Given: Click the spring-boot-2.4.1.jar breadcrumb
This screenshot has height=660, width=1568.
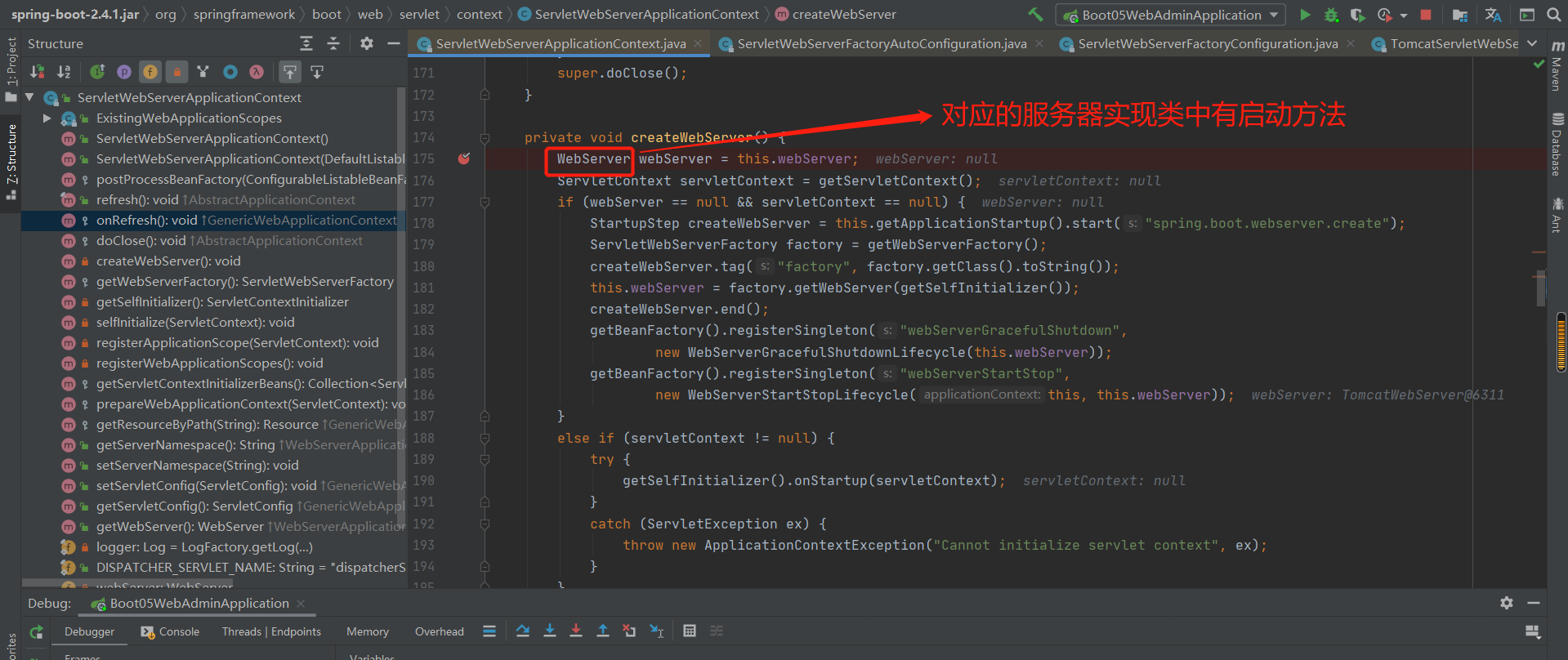Looking at the screenshot, I should tap(75, 14).
